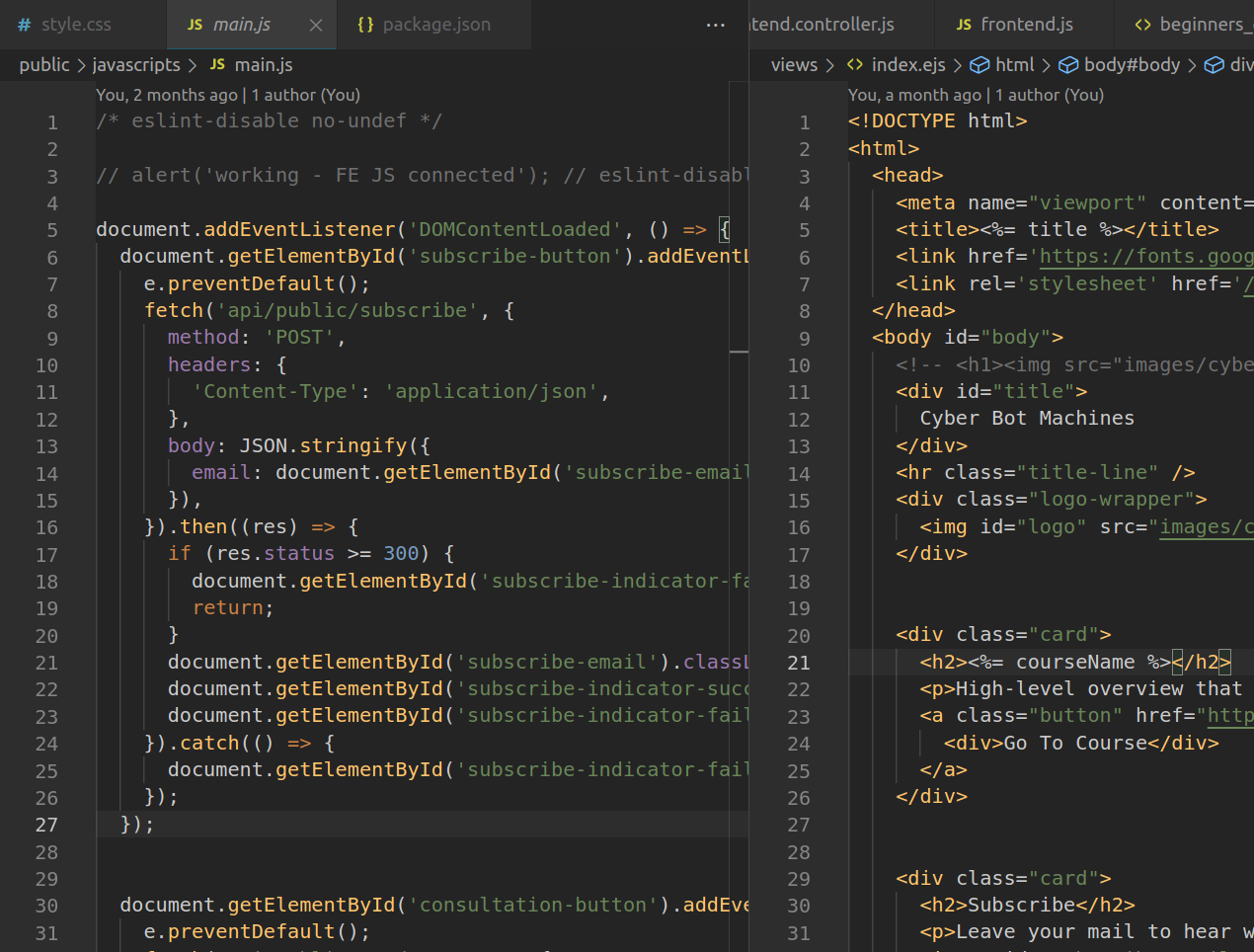
Task: Click the images link in the logo img tag
Action: [1205, 527]
